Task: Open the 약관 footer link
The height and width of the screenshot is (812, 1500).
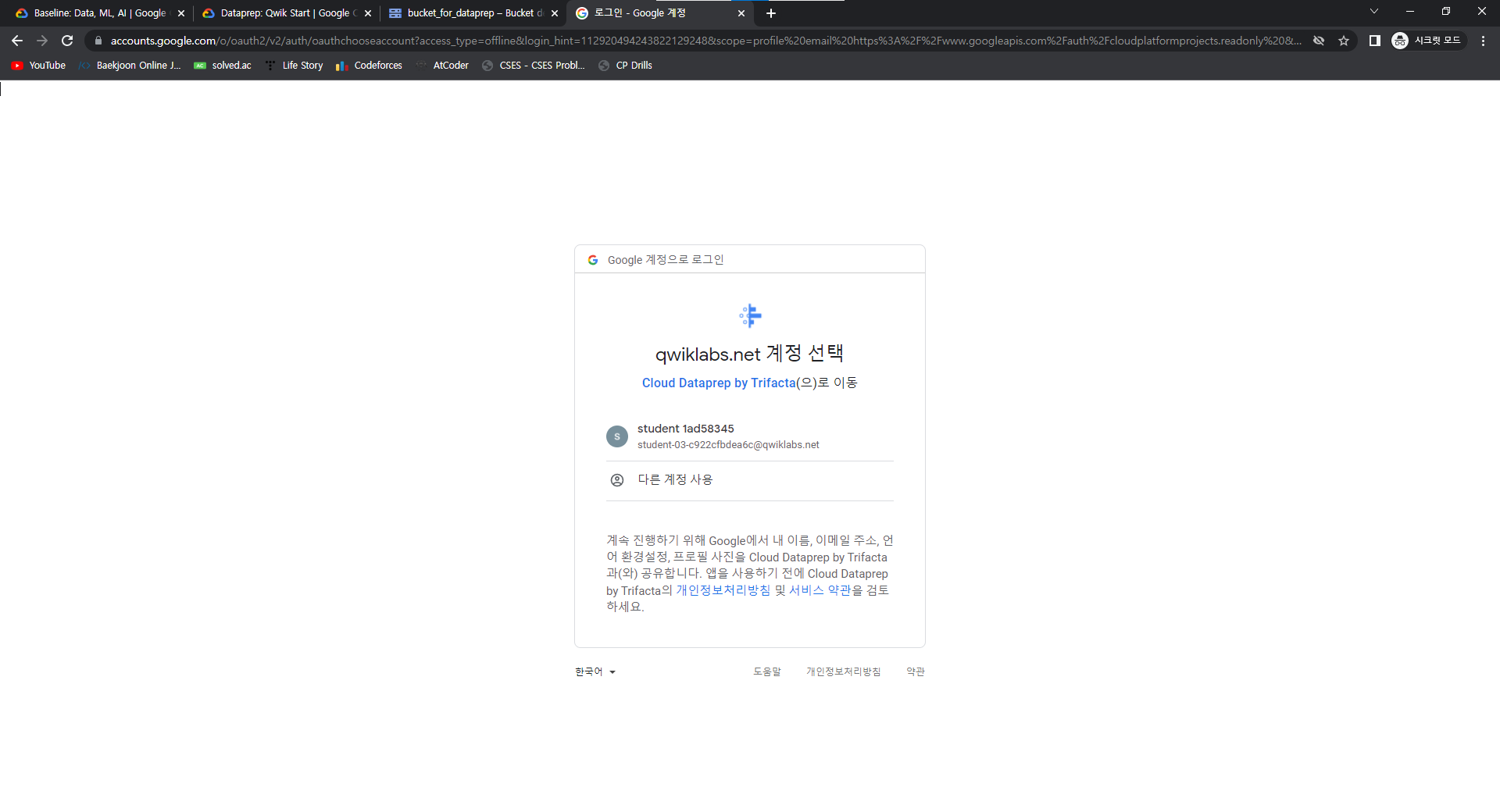Action: pyautogui.click(x=916, y=671)
